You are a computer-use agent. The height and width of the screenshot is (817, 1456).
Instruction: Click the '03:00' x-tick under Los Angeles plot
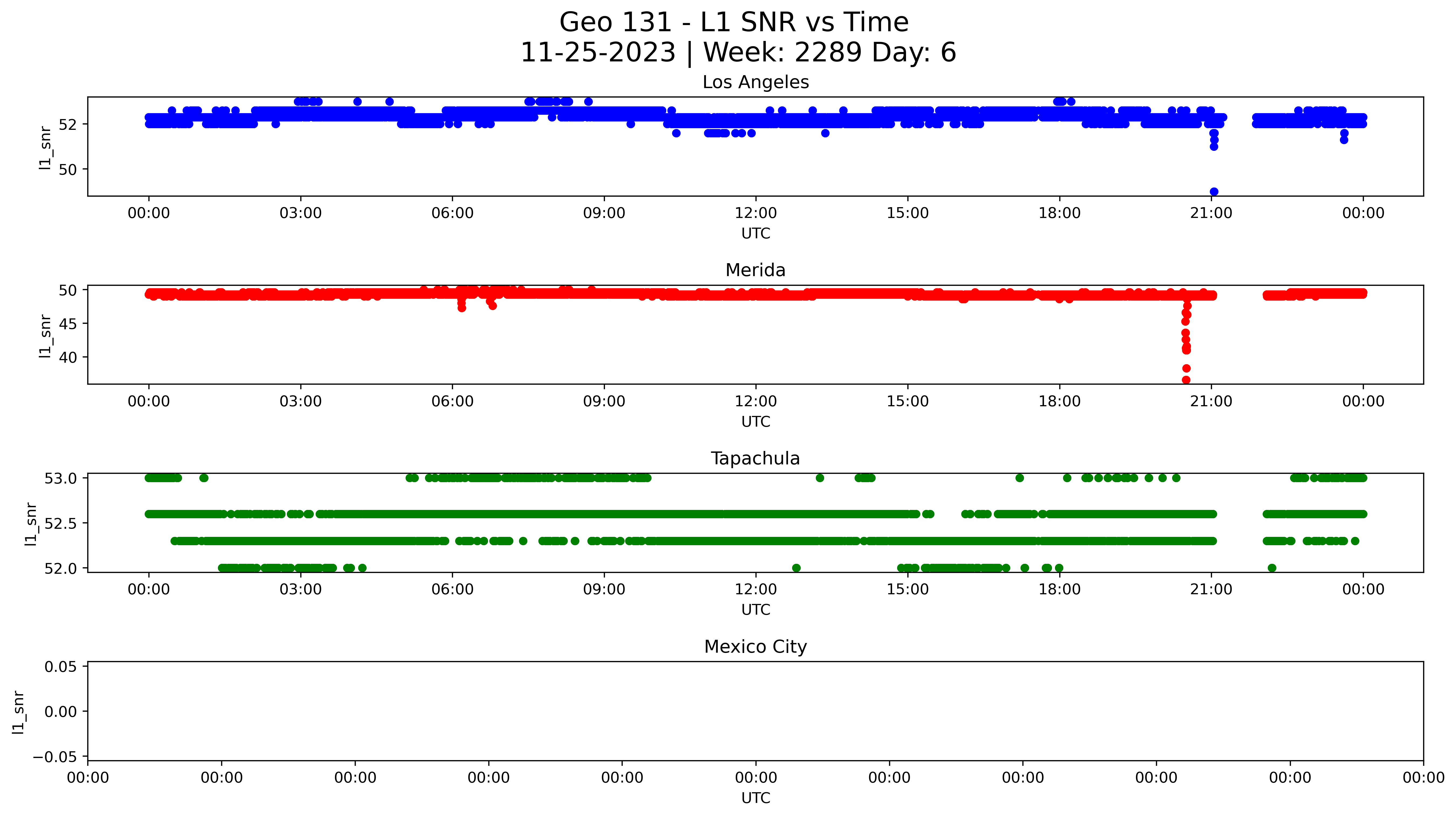pos(301,213)
